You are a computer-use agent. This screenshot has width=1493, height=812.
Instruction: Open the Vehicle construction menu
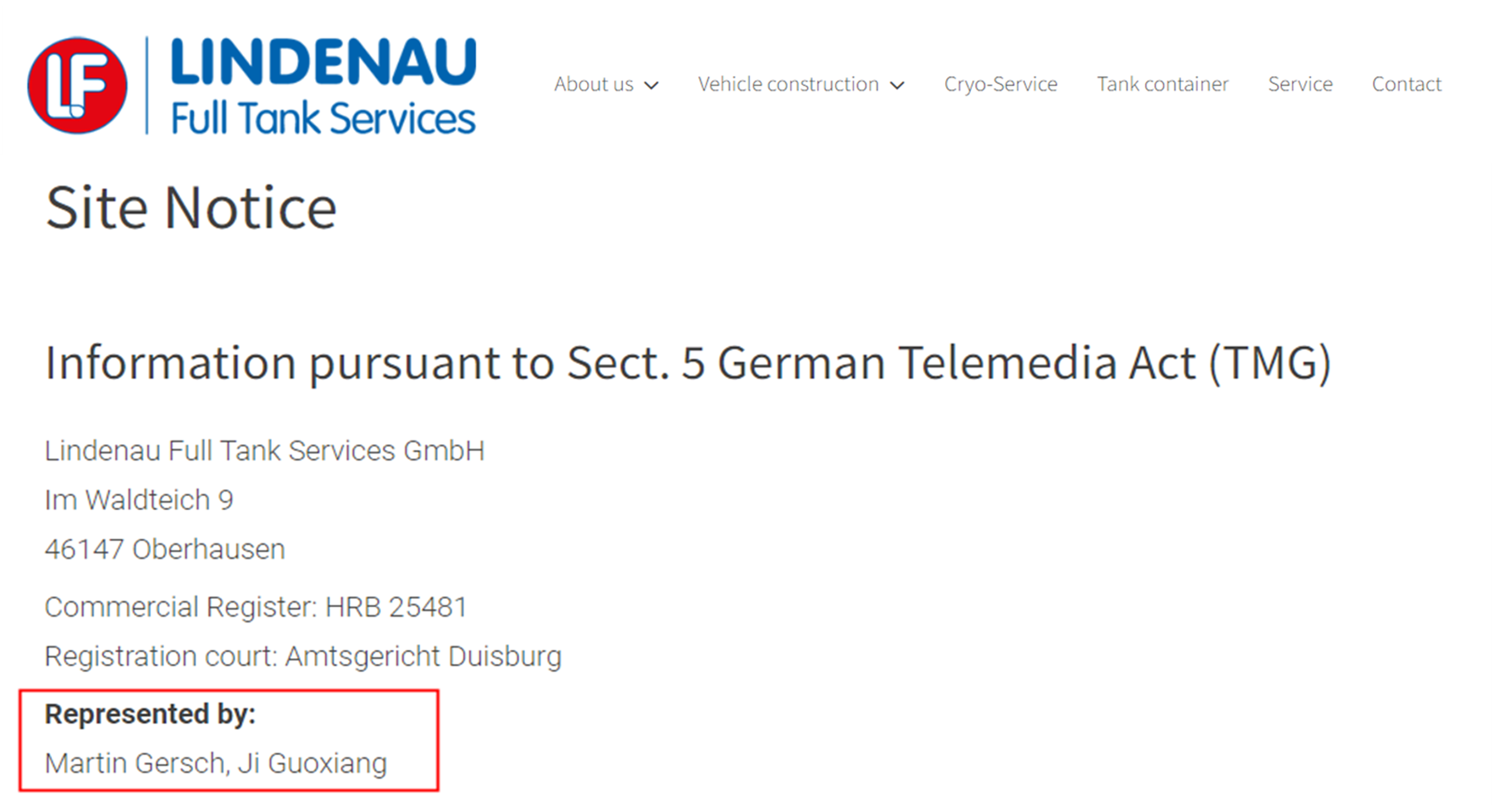788,84
